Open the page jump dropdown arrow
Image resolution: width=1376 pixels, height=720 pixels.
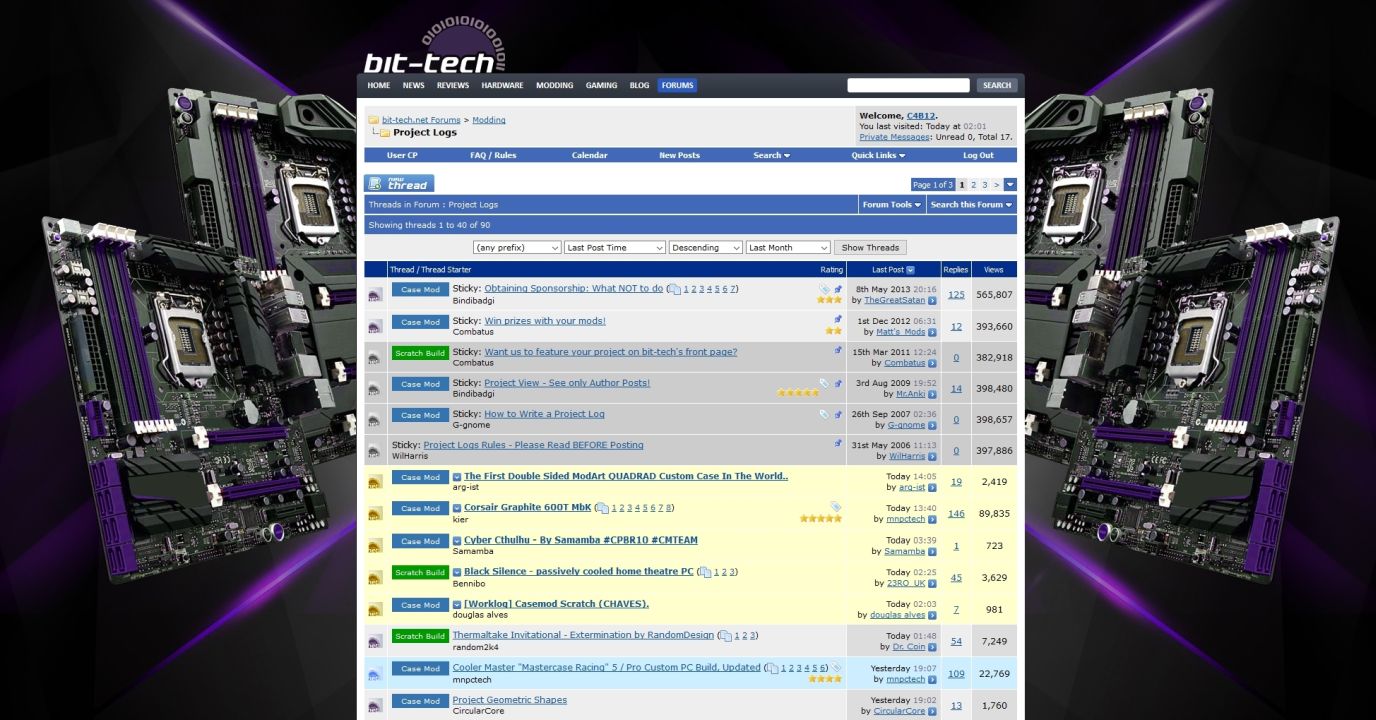(x=1010, y=185)
